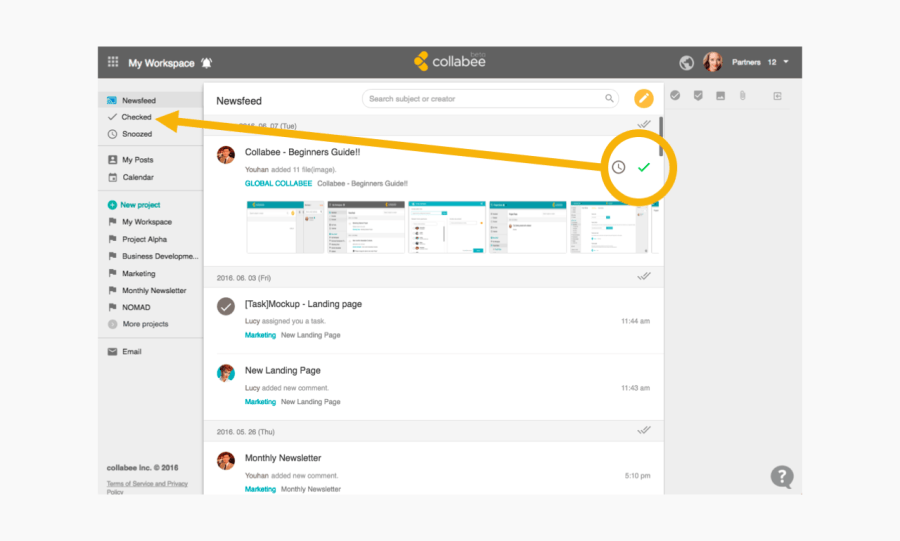Click Youhan's avatar on Beginners Guide post
Image resolution: width=900 pixels, height=541 pixels.
(226, 154)
